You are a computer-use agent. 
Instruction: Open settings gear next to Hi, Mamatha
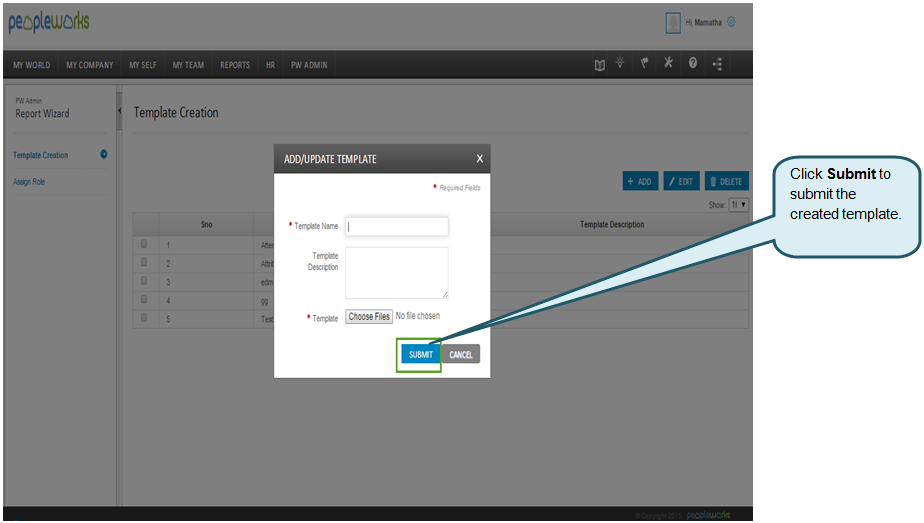coord(731,22)
